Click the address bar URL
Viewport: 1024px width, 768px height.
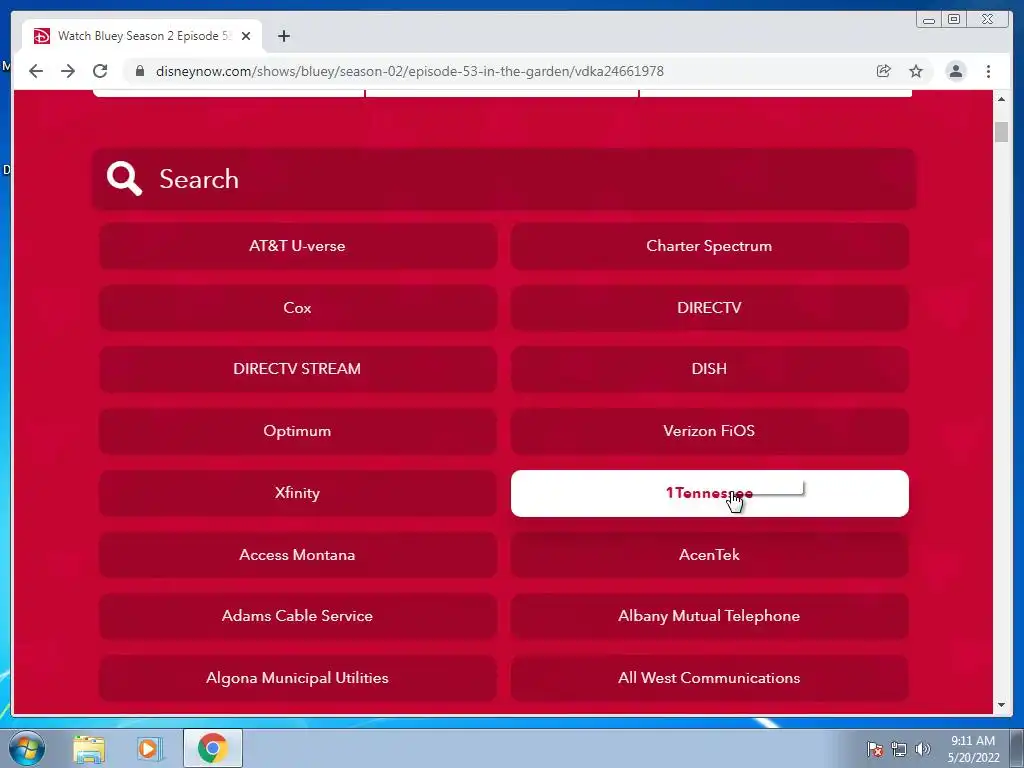pyautogui.click(x=409, y=71)
